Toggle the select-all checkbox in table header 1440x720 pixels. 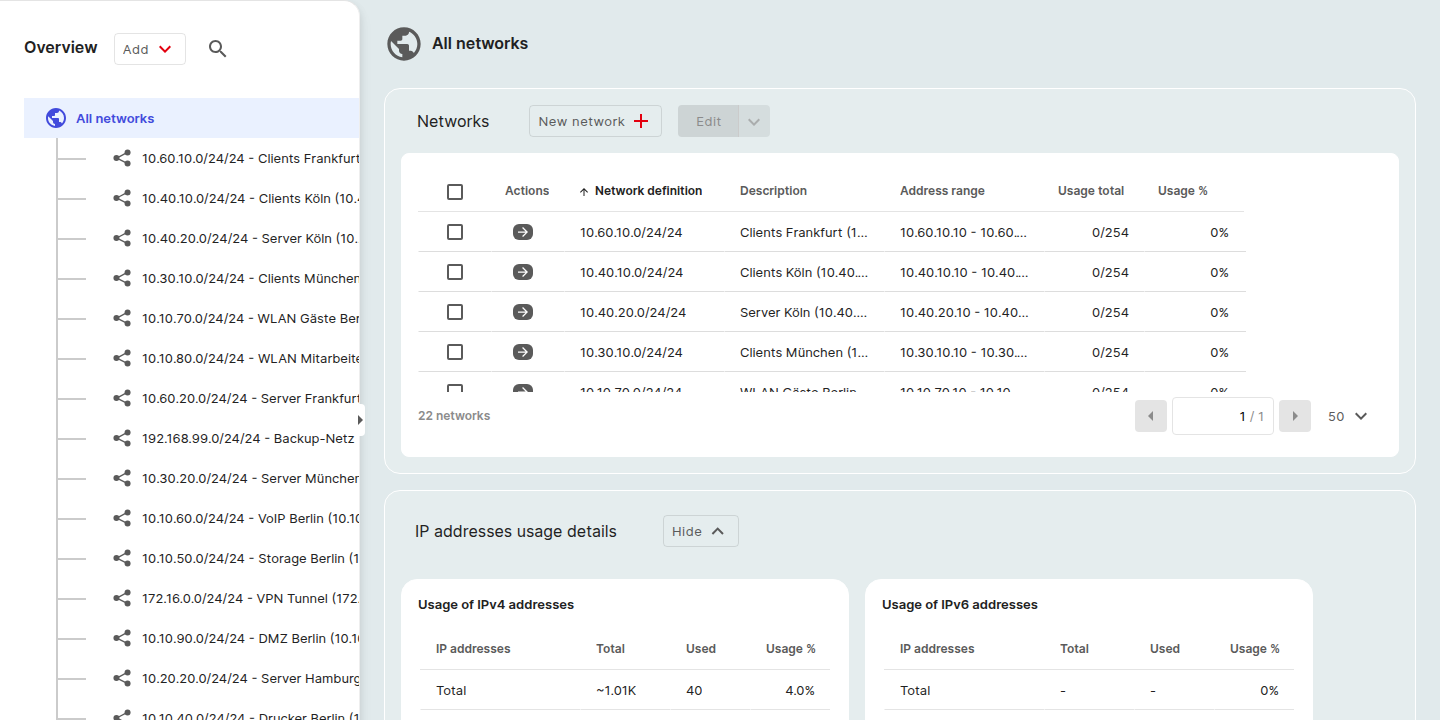coord(455,192)
